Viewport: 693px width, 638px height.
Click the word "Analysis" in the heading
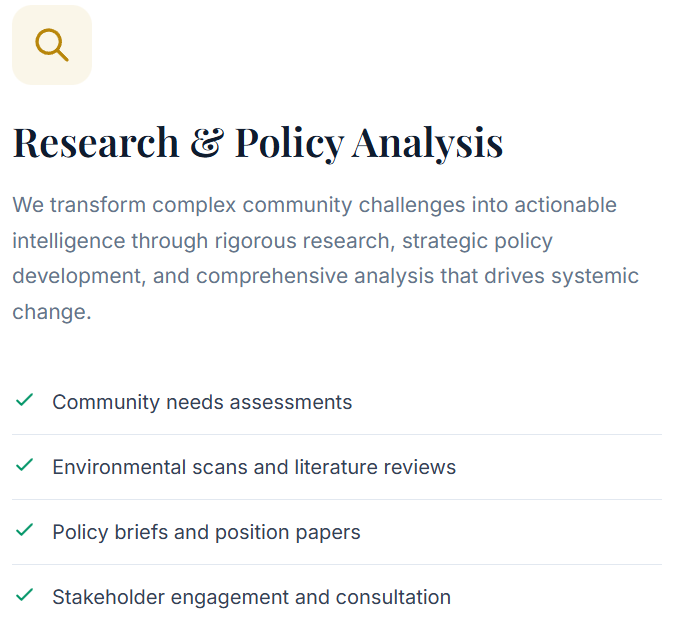pos(427,143)
